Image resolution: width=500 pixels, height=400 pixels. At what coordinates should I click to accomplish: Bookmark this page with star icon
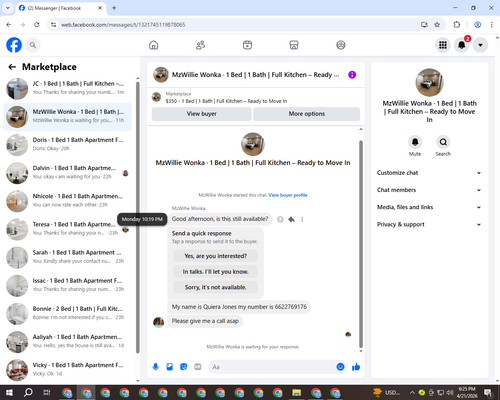437,25
